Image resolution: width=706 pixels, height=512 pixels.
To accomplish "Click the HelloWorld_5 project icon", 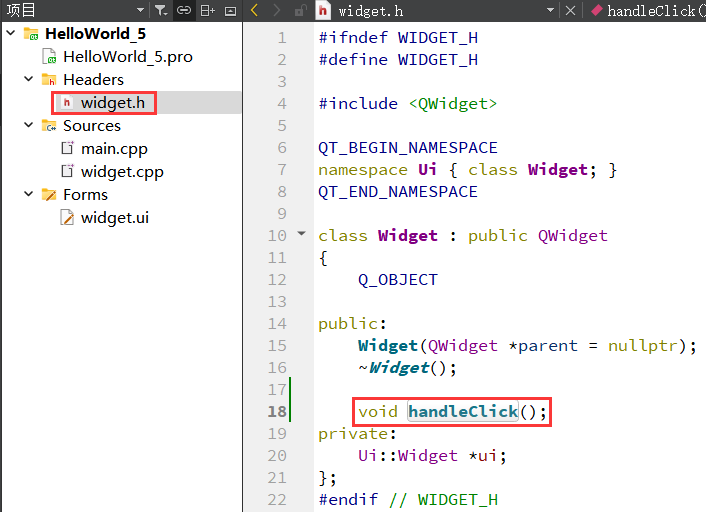I will click(x=31, y=33).
